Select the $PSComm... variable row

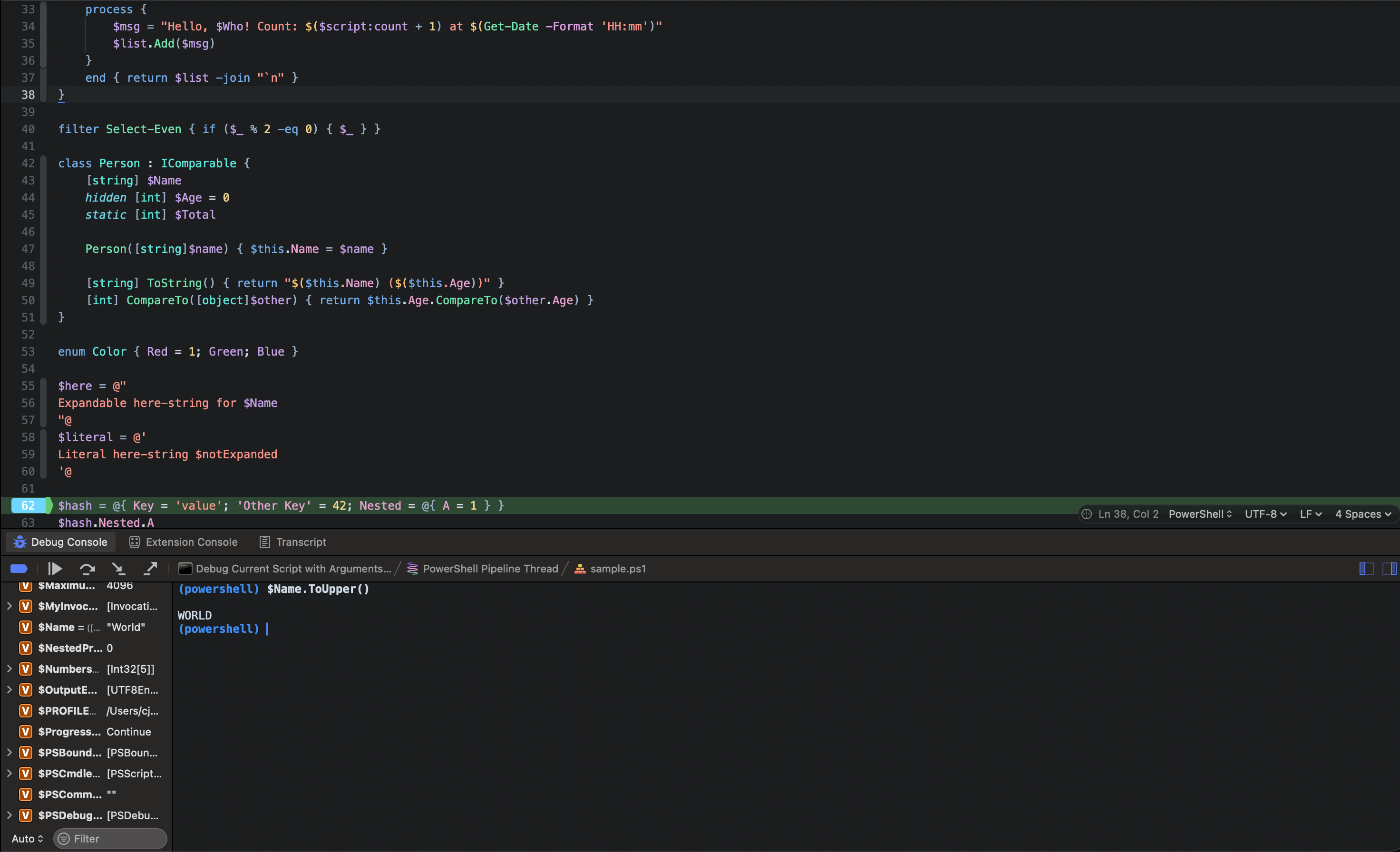(x=87, y=794)
